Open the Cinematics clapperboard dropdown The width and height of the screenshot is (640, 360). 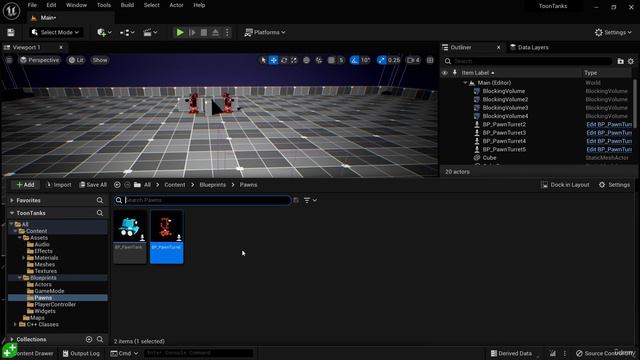click(x=150, y=32)
